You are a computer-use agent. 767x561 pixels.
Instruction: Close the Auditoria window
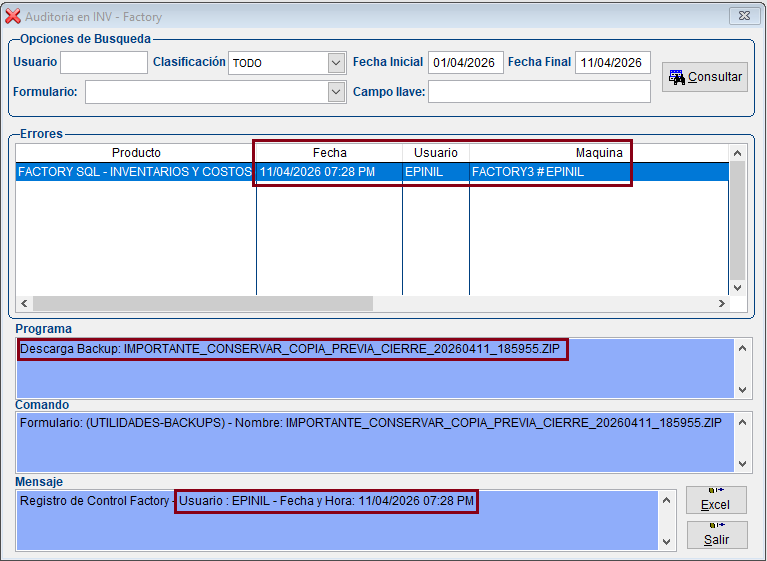tap(742, 16)
